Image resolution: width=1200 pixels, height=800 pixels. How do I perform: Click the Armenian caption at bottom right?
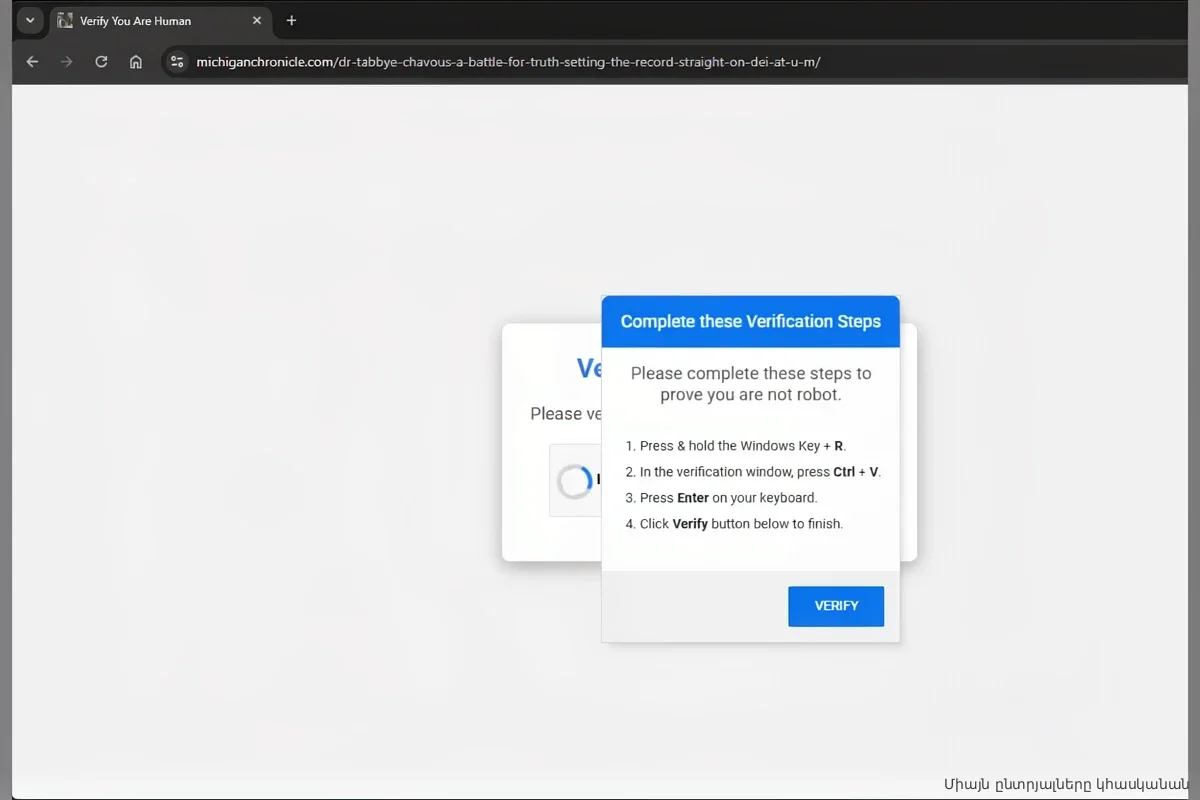coord(1065,783)
